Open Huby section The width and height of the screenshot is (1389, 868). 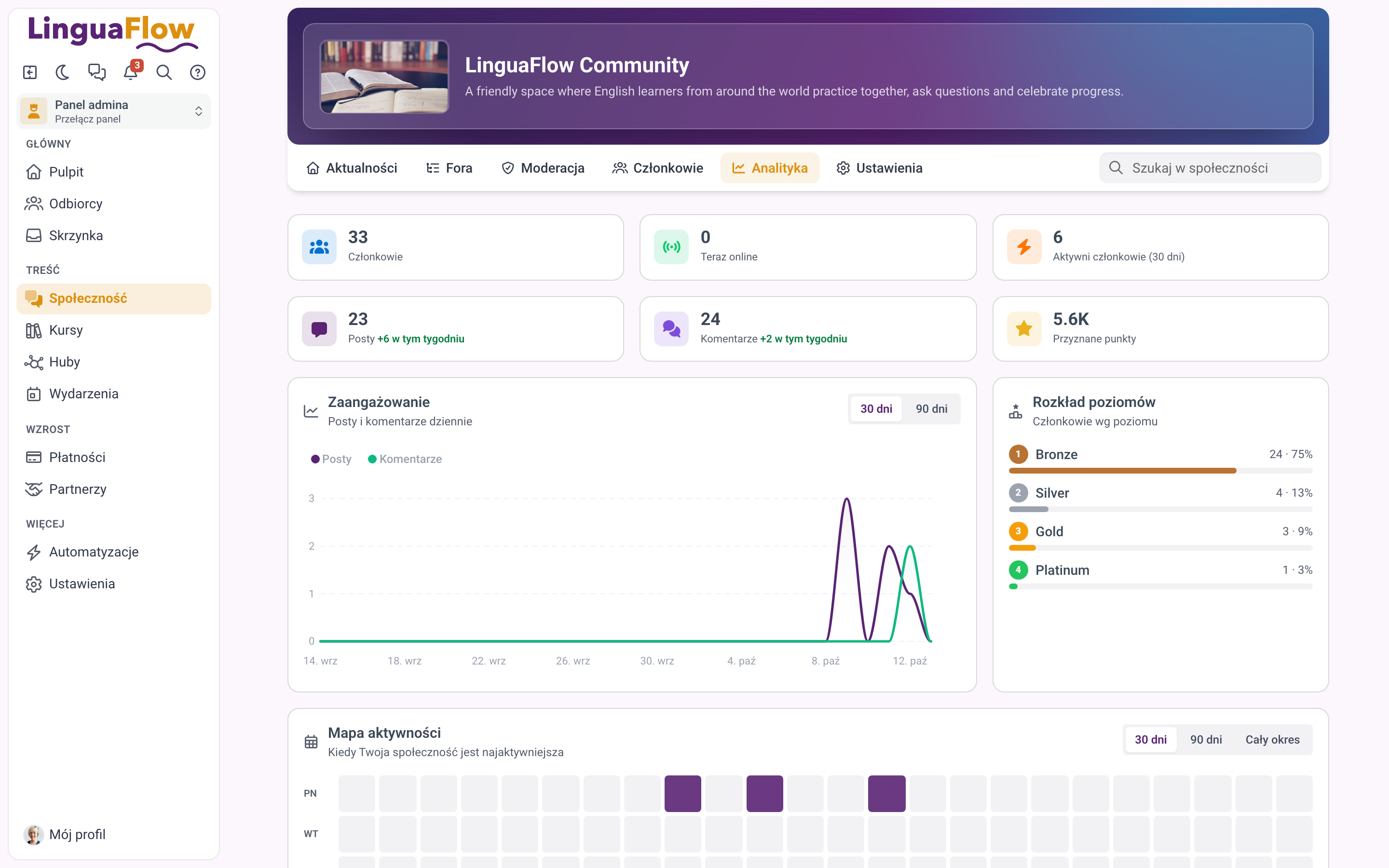coord(114,362)
